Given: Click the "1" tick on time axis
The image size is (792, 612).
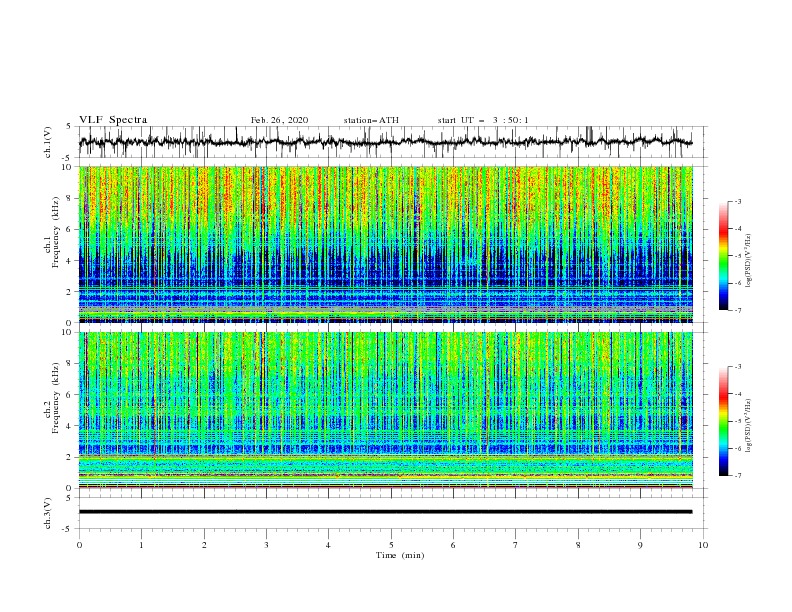Looking at the screenshot, I should pos(141,545).
